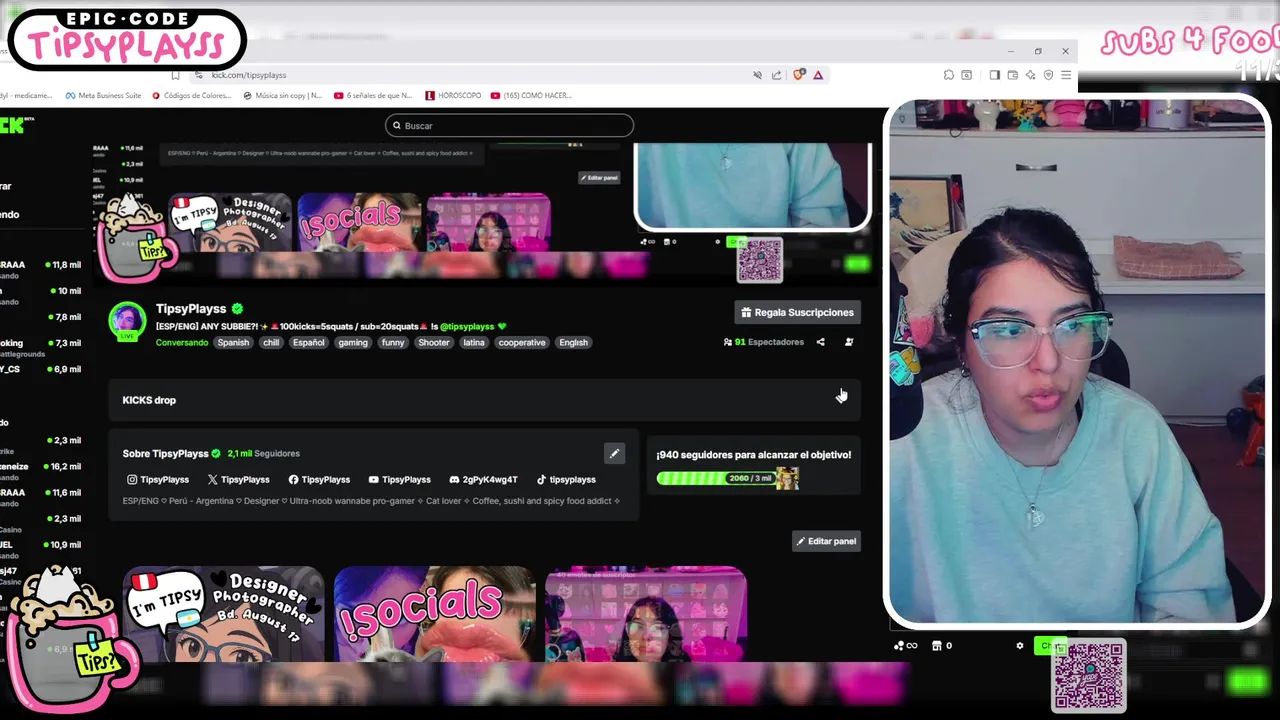Open the large pink emotes panel image
Viewport: 1280px width, 720px height.
645,613
